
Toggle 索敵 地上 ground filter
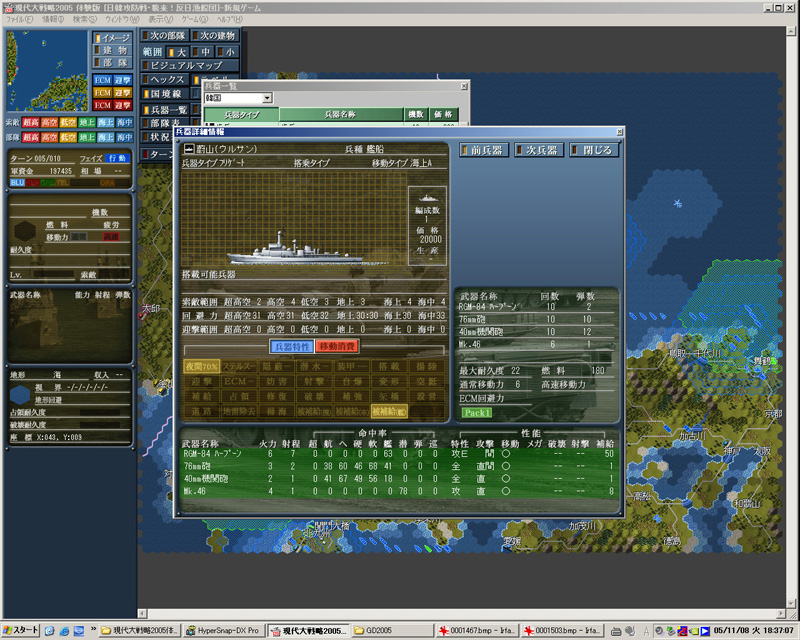pyautogui.click(x=87, y=122)
